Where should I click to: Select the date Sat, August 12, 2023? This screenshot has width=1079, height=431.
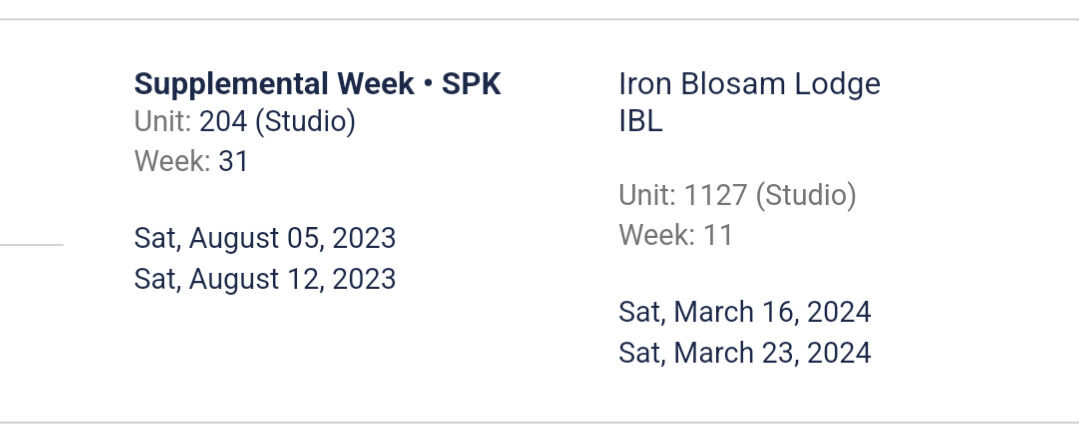pyautogui.click(x=264, y=279)
